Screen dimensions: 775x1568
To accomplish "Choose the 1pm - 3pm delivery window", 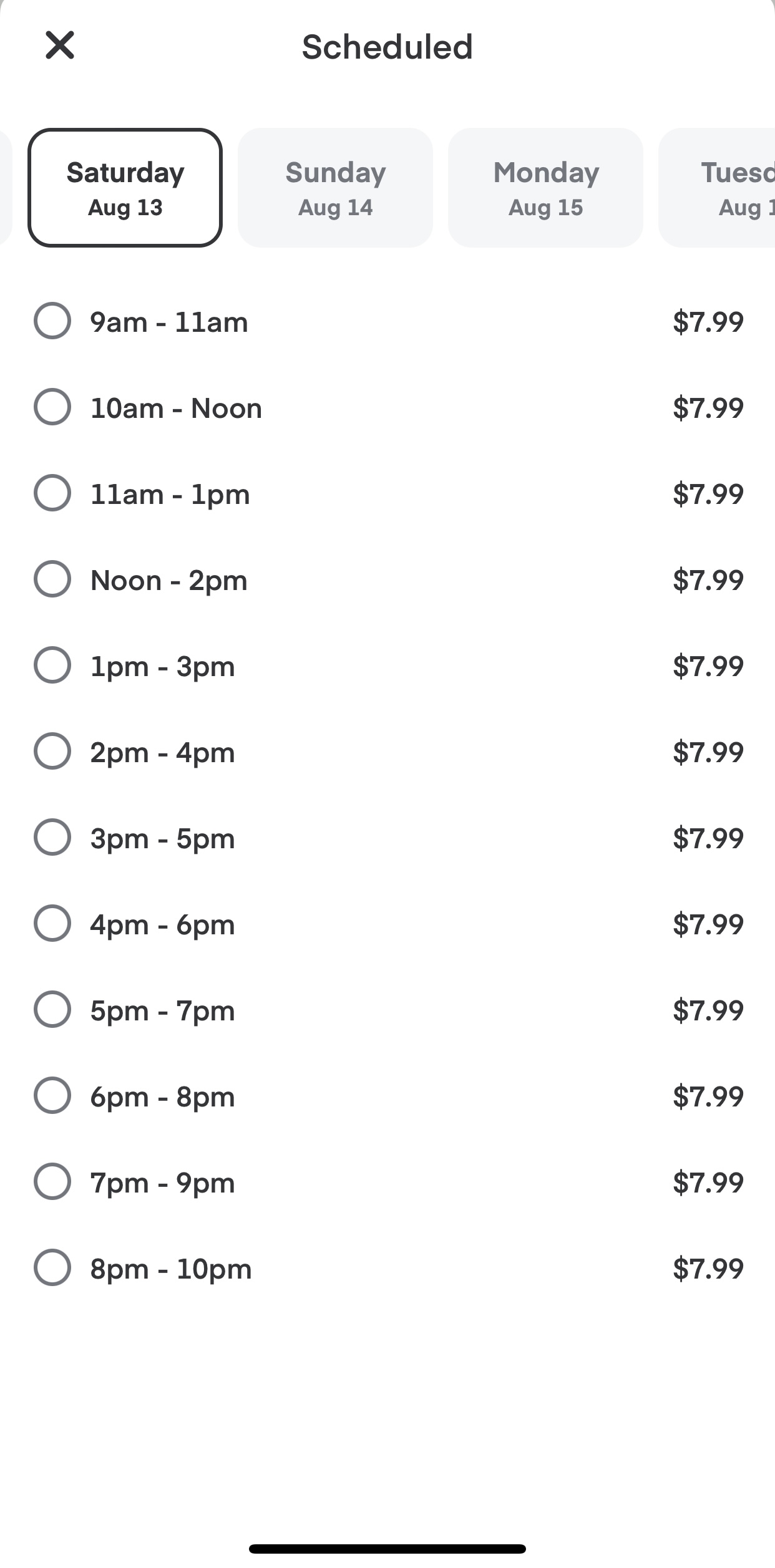I will click(x=52, y=665).
